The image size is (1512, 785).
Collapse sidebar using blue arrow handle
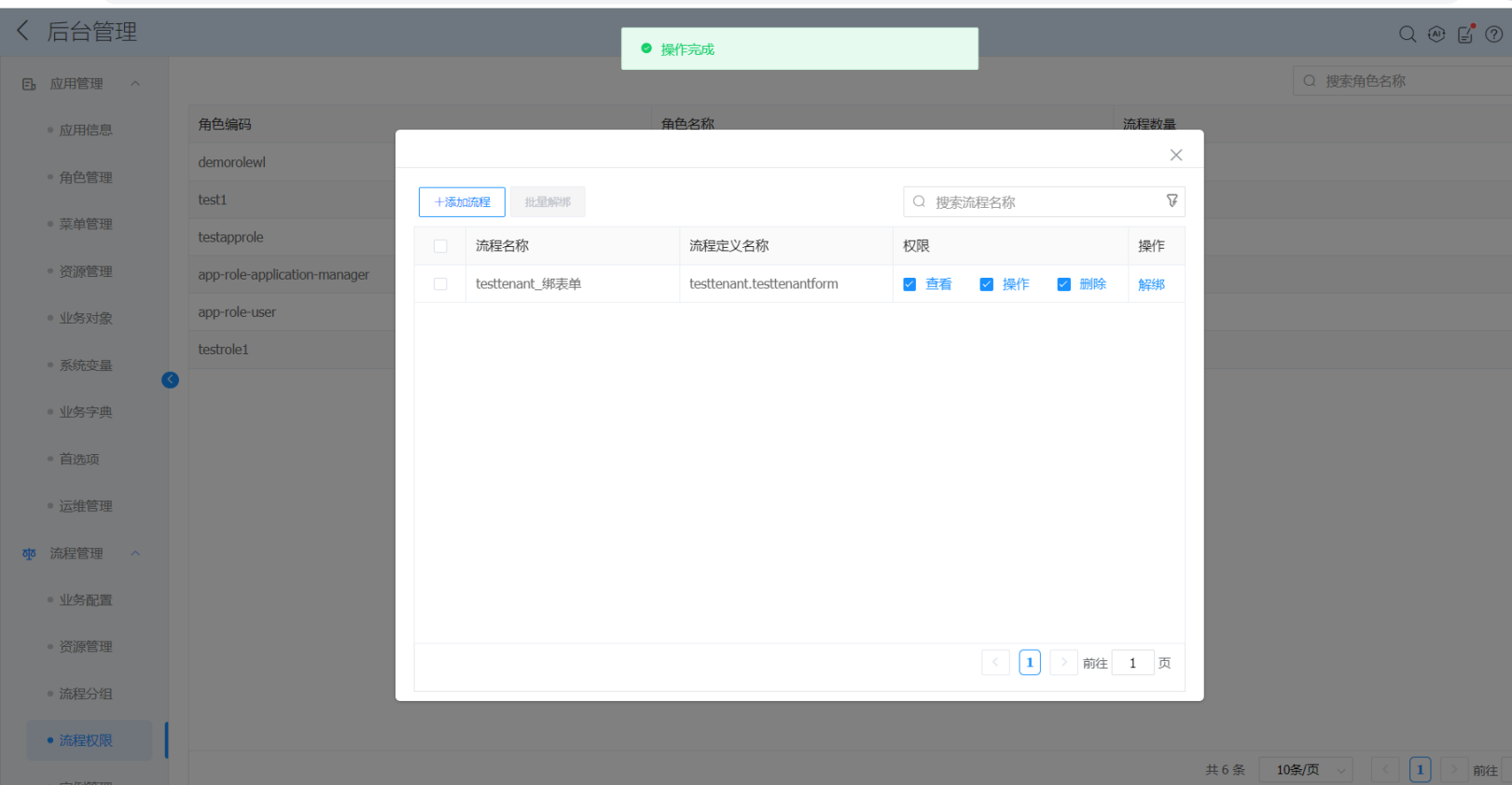click(x=170, y=379)
